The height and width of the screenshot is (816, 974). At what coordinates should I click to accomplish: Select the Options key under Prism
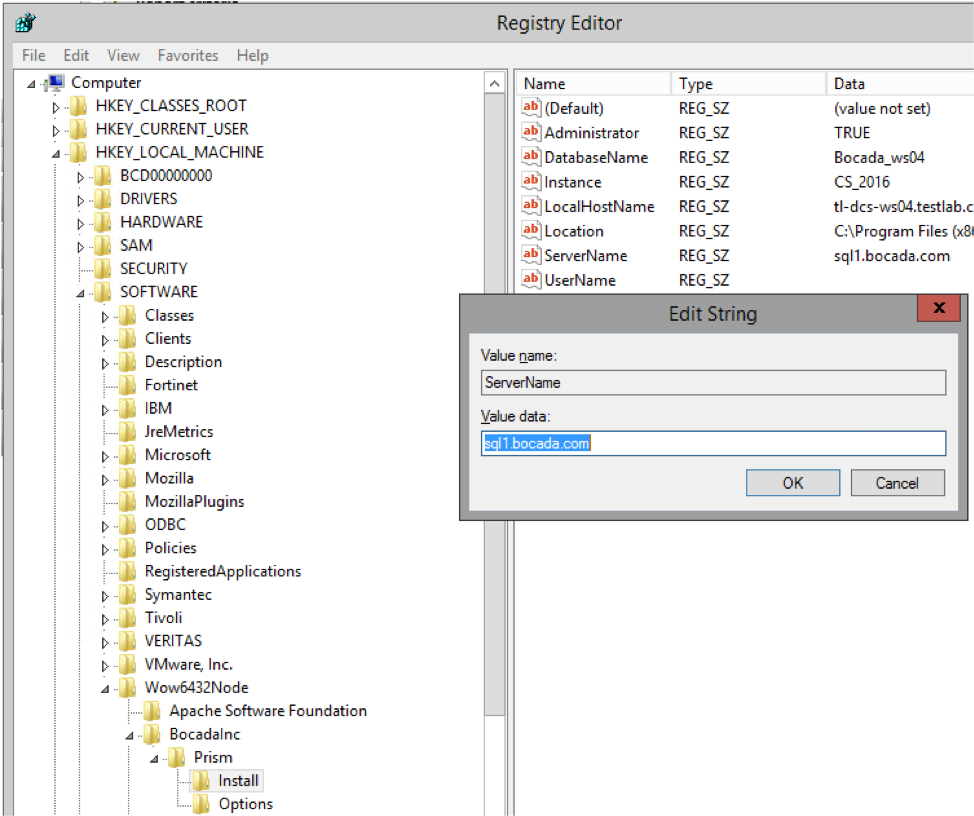245,803
